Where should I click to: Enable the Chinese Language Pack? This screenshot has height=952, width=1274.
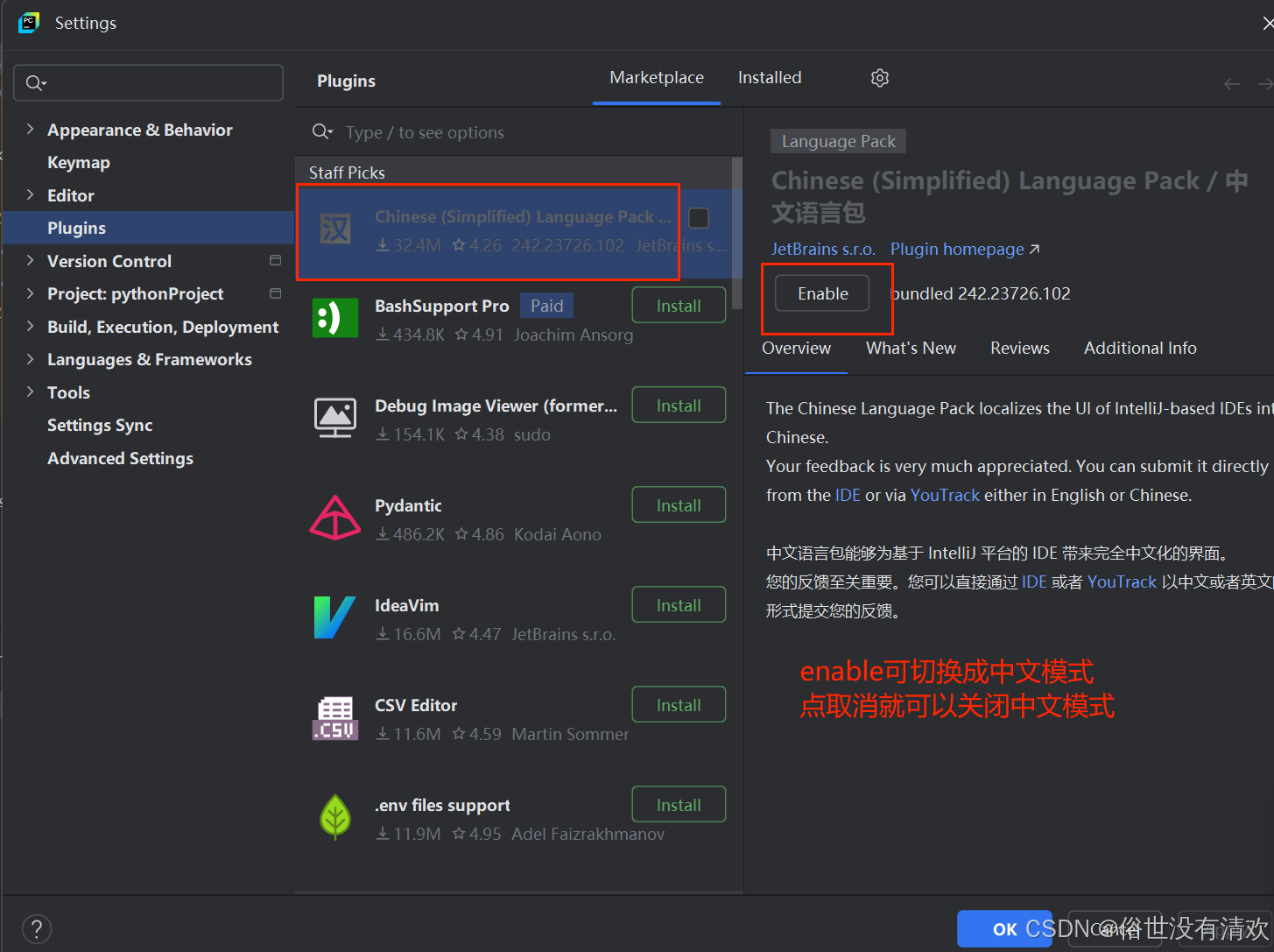(x=822, y=293)
